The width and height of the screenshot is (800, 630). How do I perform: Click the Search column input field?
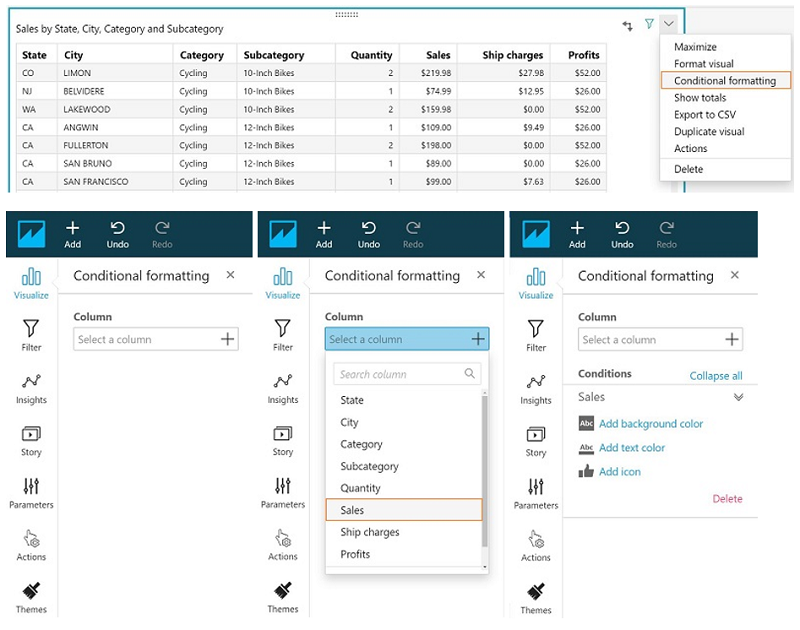407,374
